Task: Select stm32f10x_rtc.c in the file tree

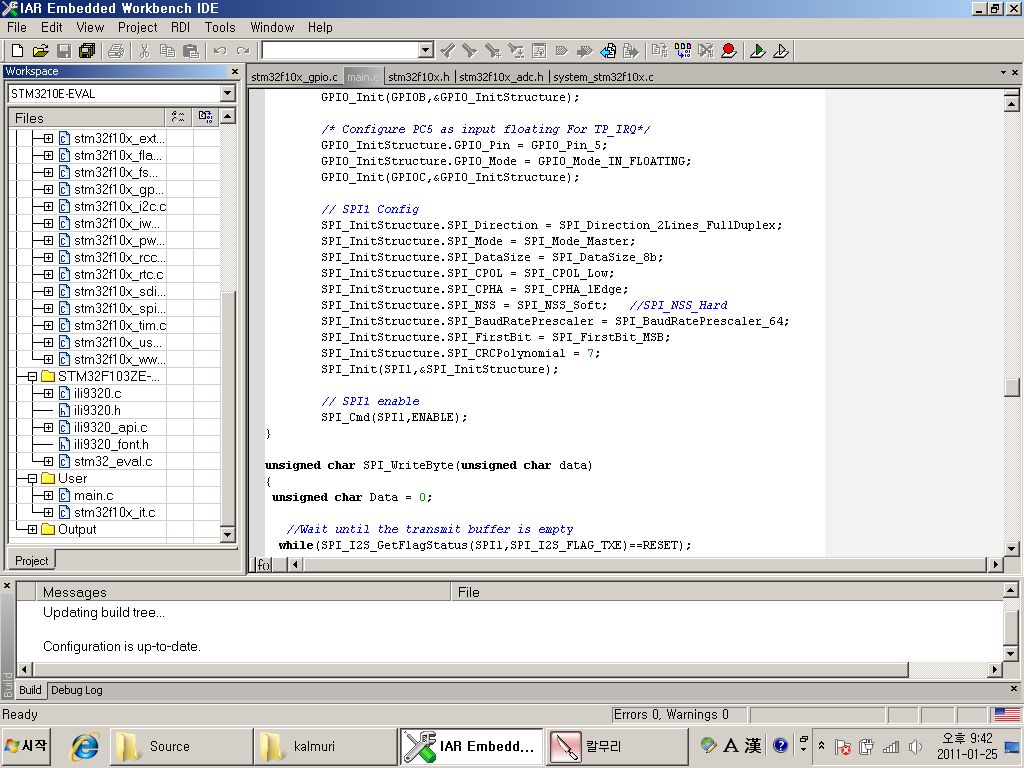Action: 118,275
